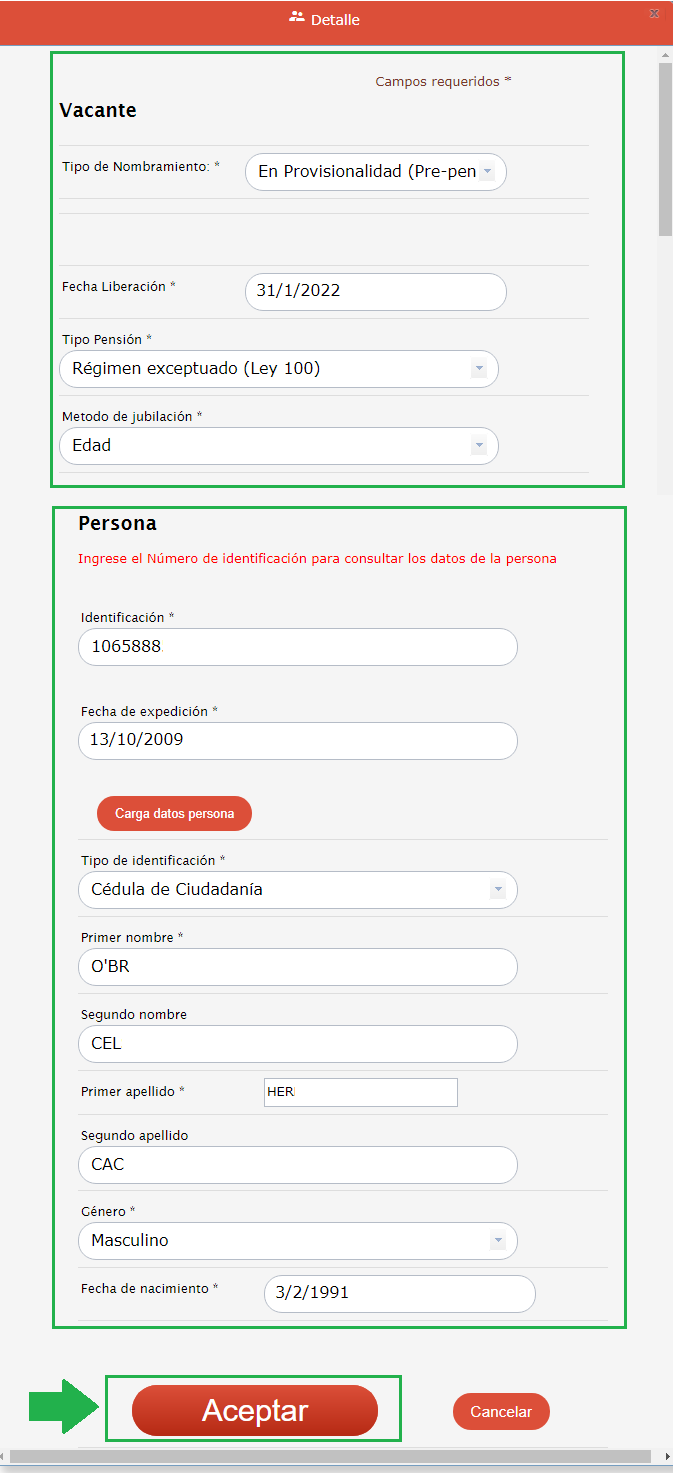Click the horizontal scrollbar left arrow
The image size is (673, 1473).
tap(6, 1456)
